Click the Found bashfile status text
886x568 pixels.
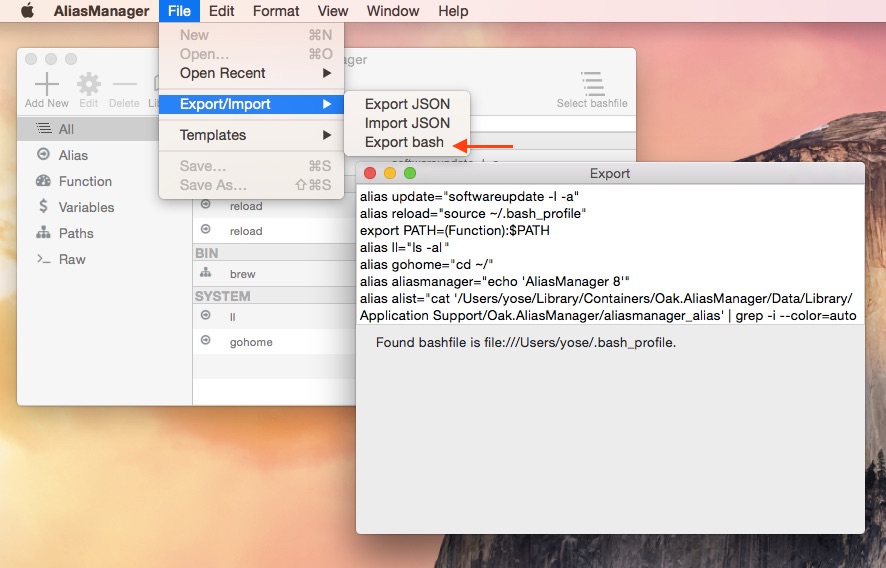[526, 342]
